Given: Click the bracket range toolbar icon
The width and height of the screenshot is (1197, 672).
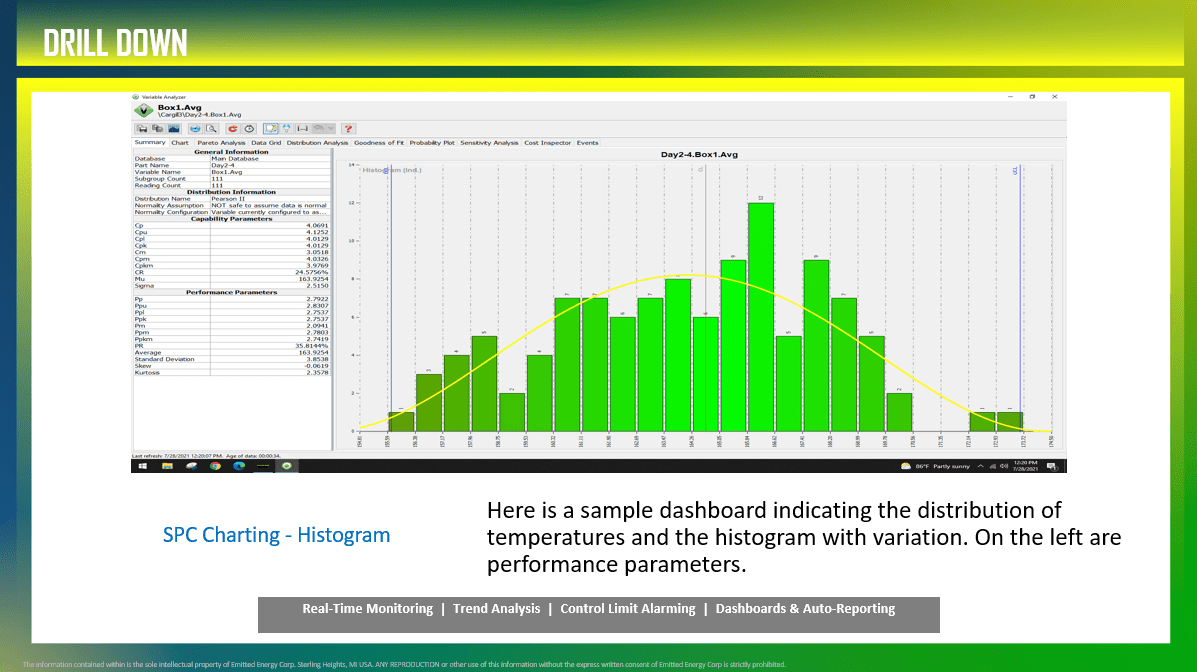Looking at the screenshot, I should (x=302, y=129).
